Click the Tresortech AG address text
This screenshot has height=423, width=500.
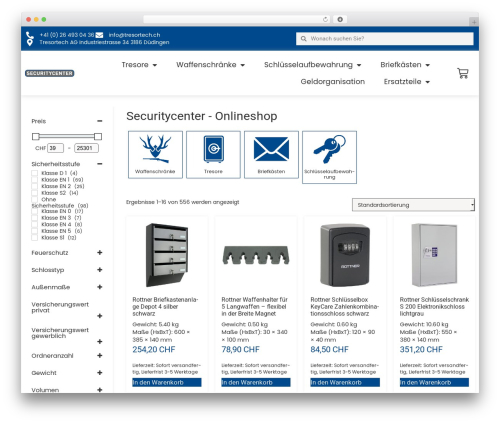click(104, 42)
